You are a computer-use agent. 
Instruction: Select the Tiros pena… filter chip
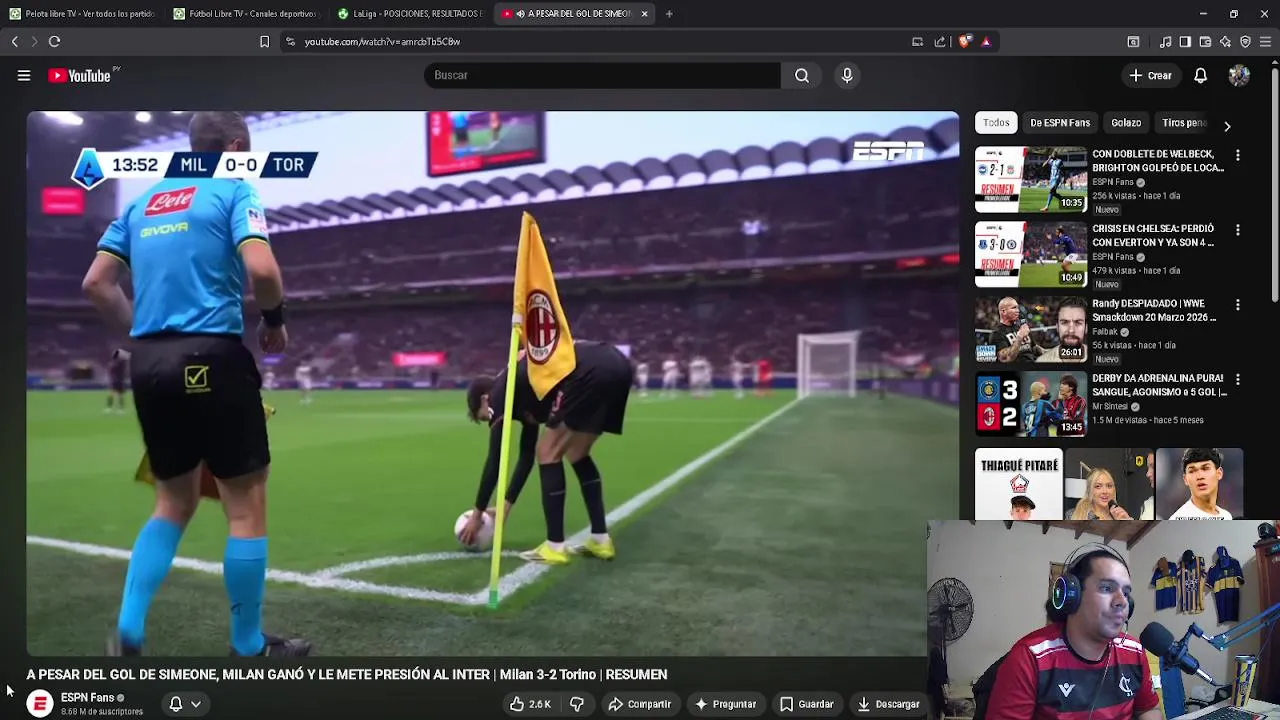pos(1184,123)
